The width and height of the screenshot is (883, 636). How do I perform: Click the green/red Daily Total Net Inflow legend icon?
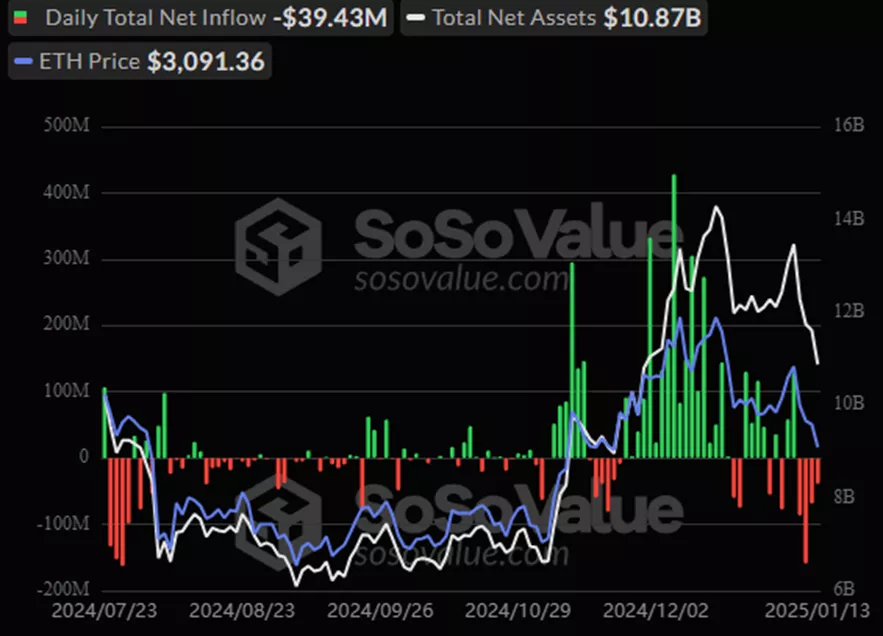click(x=22, y=19)
